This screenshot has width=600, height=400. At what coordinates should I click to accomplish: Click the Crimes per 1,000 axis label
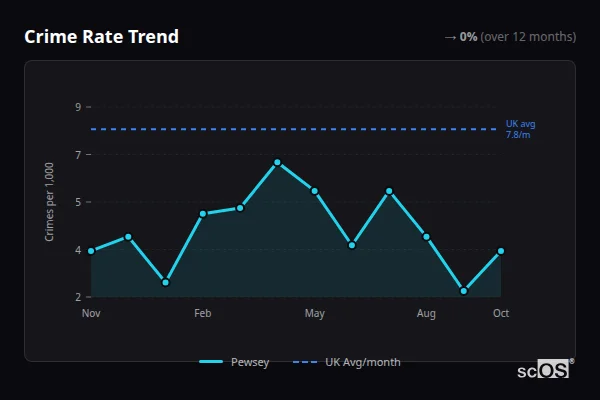[49, 202]
